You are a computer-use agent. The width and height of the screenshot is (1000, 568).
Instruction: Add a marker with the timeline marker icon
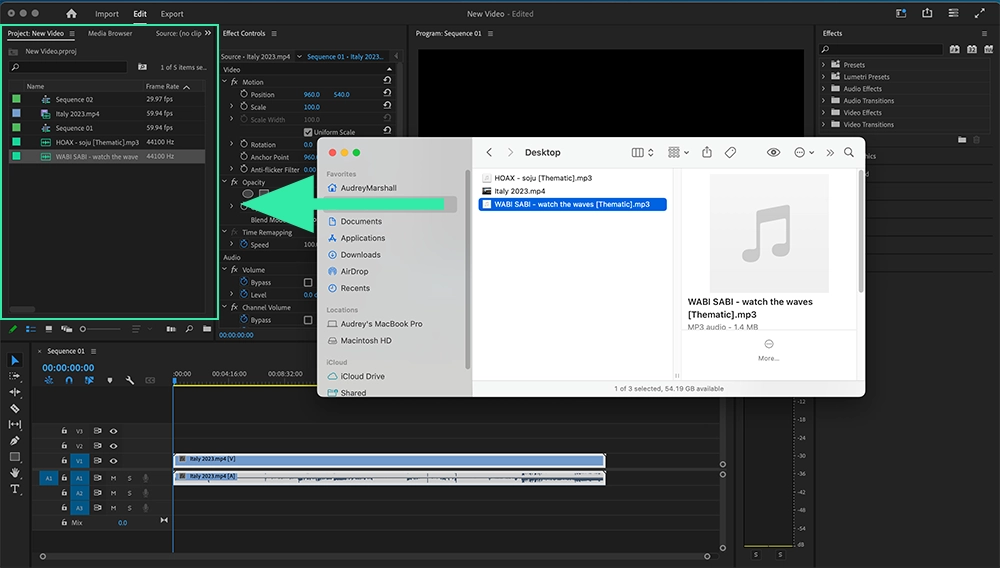coord(110,380)
